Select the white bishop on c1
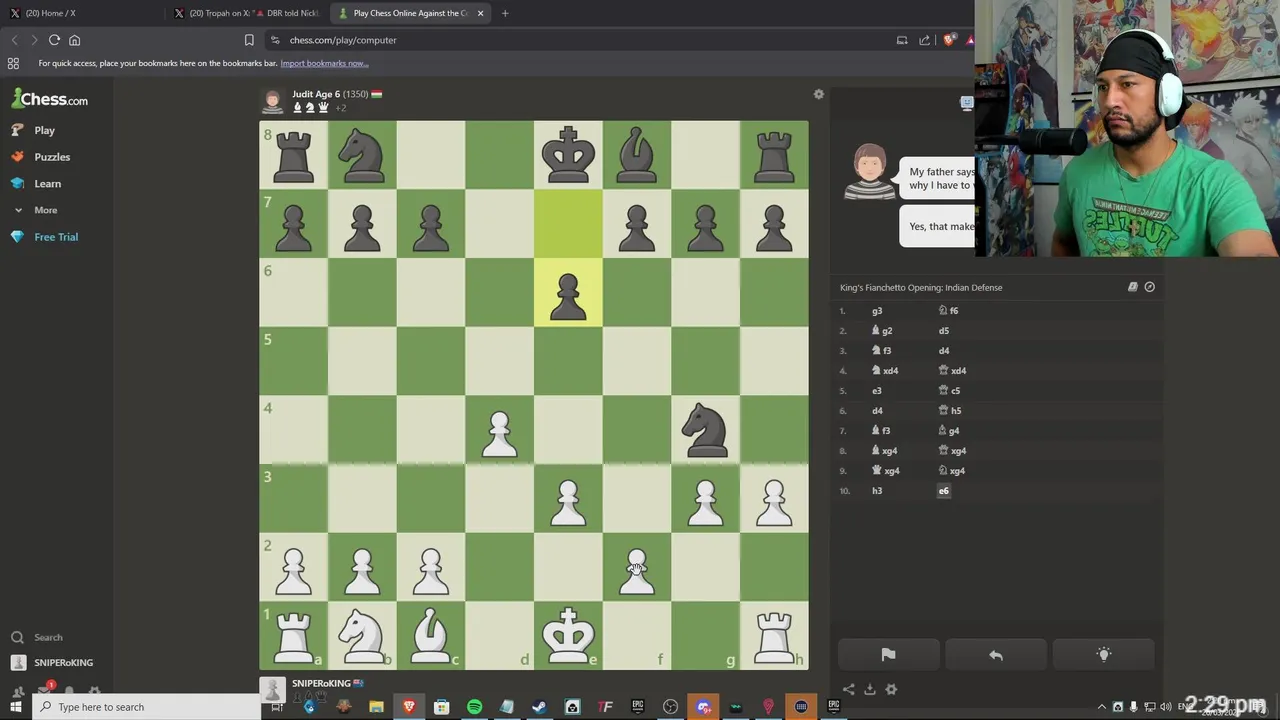This screenshot has width=1280, height=720. point(431,635)
